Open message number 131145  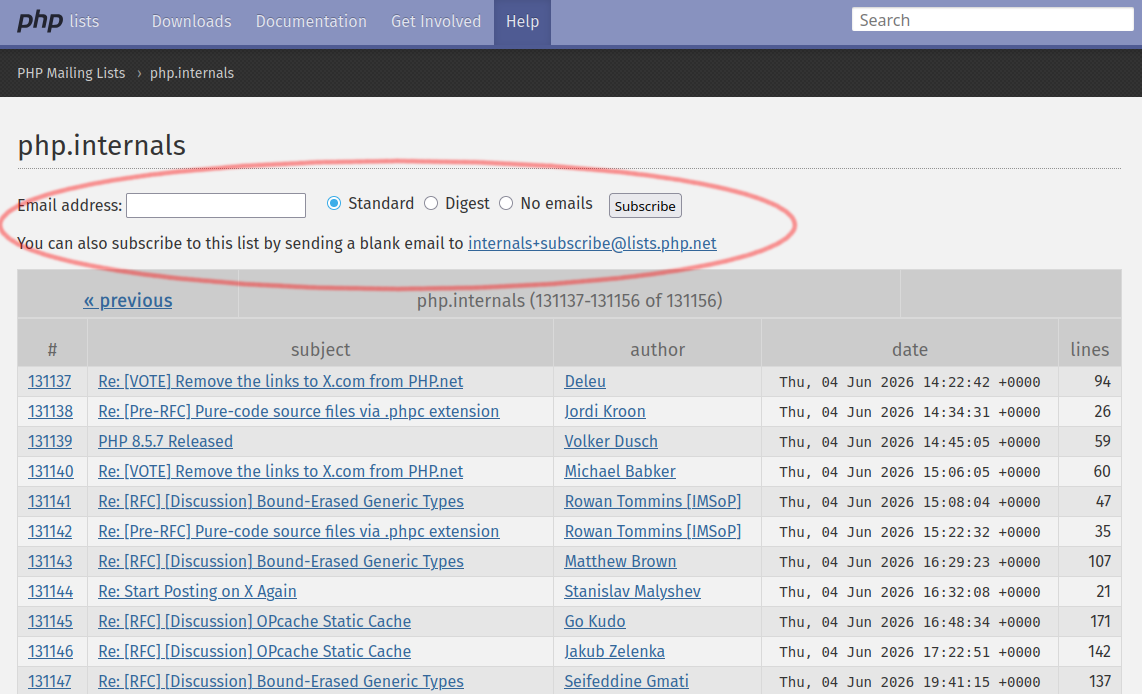50,621
